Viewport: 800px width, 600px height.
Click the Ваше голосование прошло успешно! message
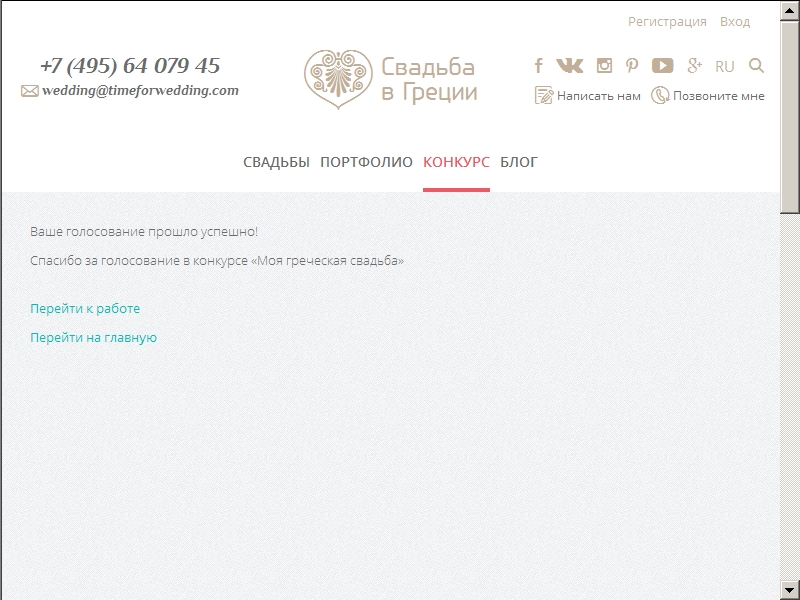[144, 232]
